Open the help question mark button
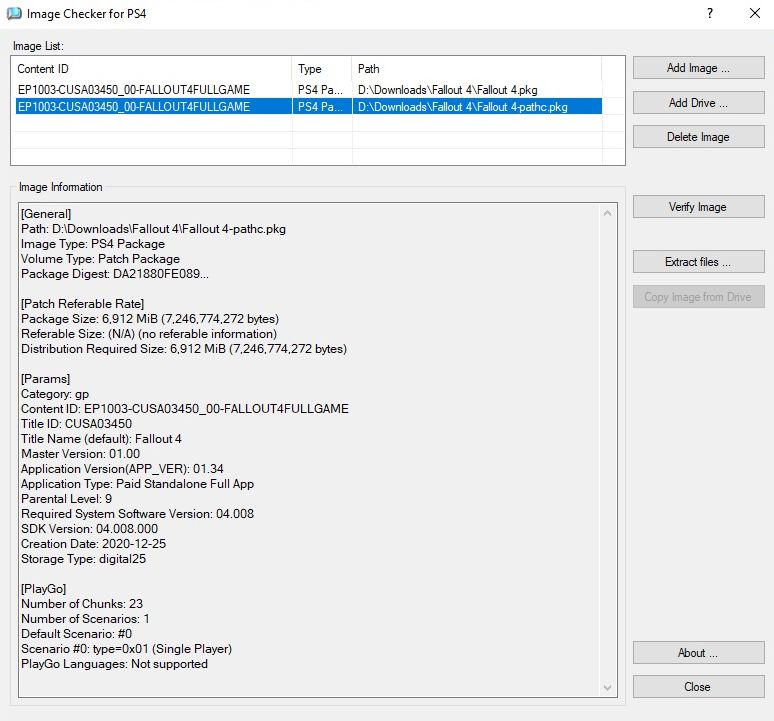This screenshot has width=774, height=721. (x=710, y=13)
